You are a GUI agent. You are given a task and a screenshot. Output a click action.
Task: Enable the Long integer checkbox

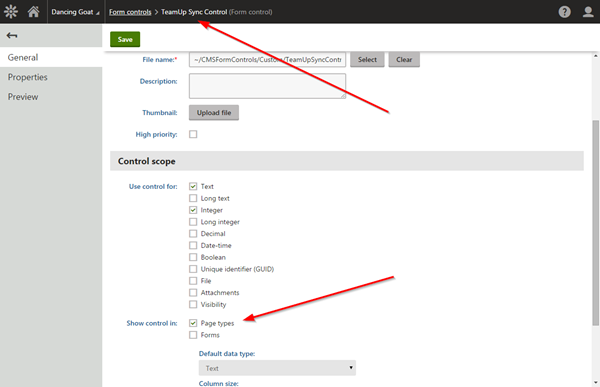[193, 222]
